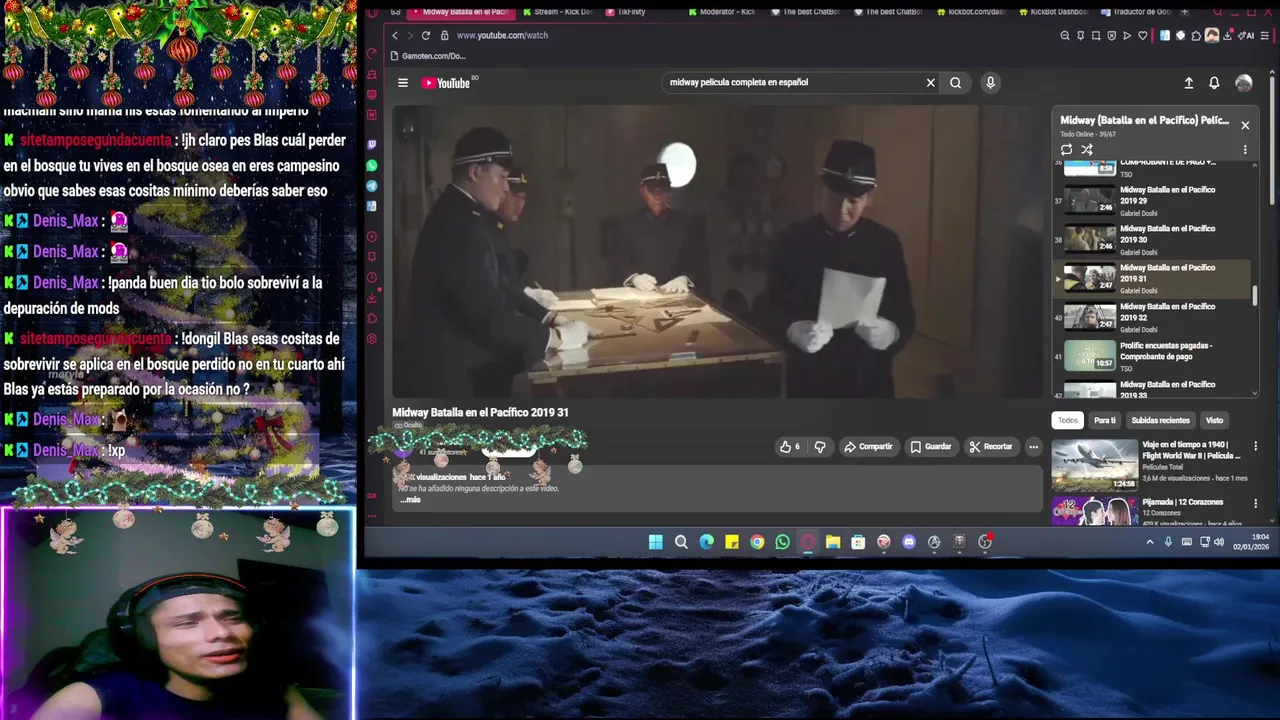This screenshot has height=720, width=1280.
Task: Open the Gamoten.com bookmark
Action: tap(429, 56)
